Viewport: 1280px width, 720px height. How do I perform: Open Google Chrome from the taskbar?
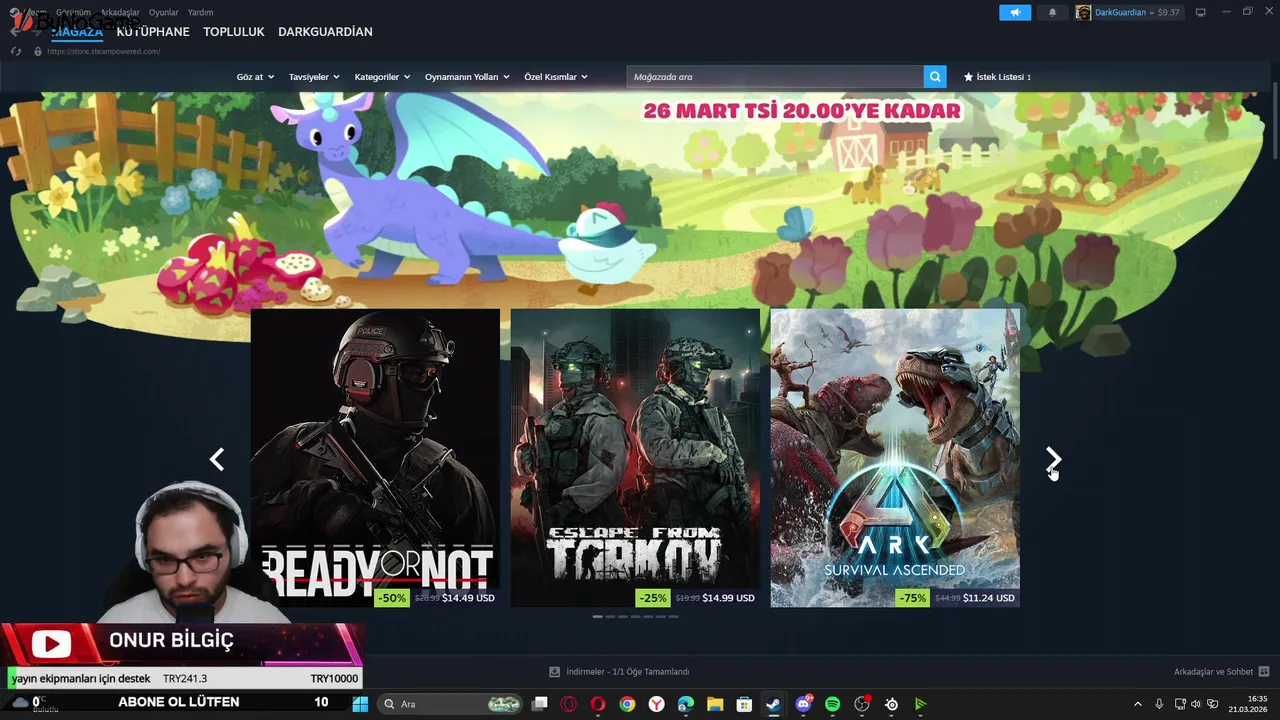[x=627, y=704]
